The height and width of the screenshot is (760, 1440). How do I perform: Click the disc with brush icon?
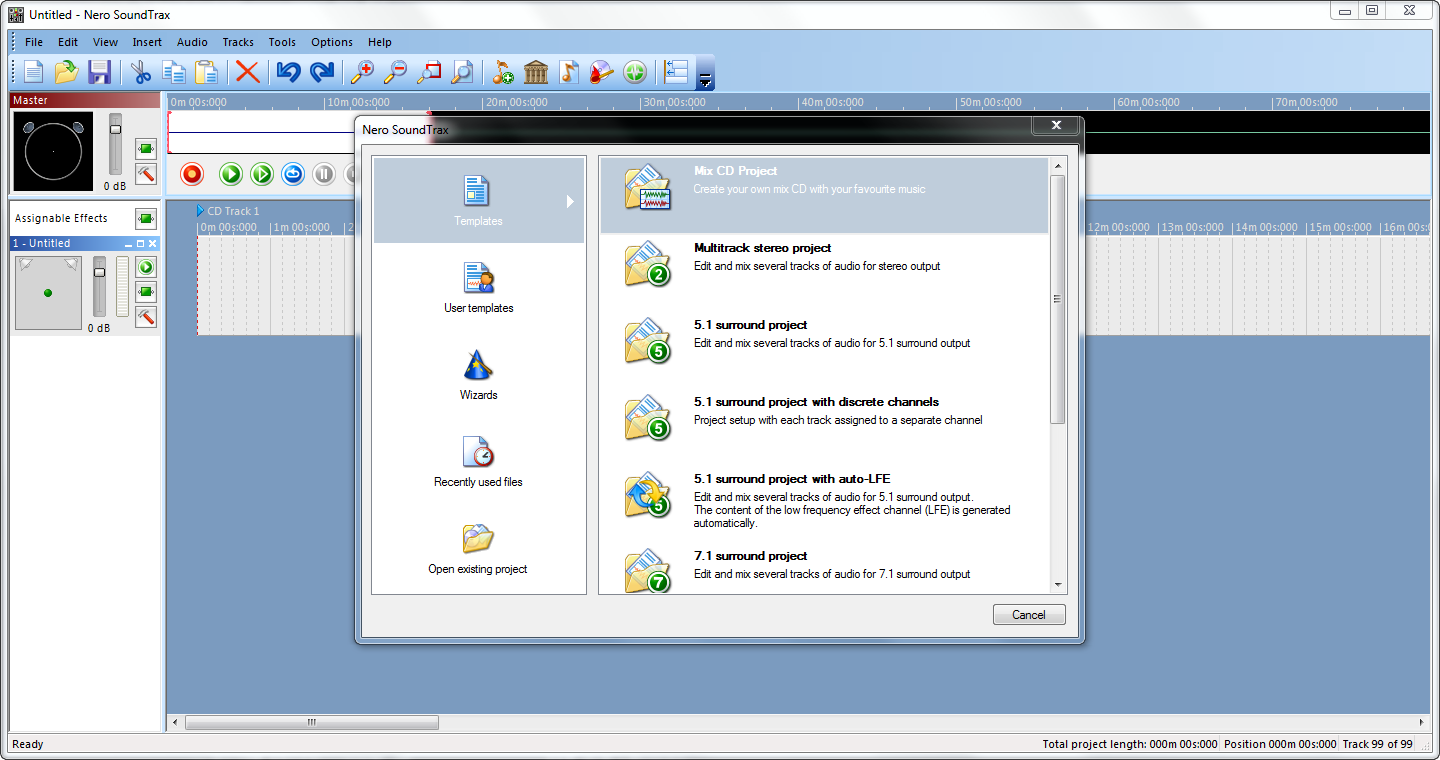coord(601,72)
